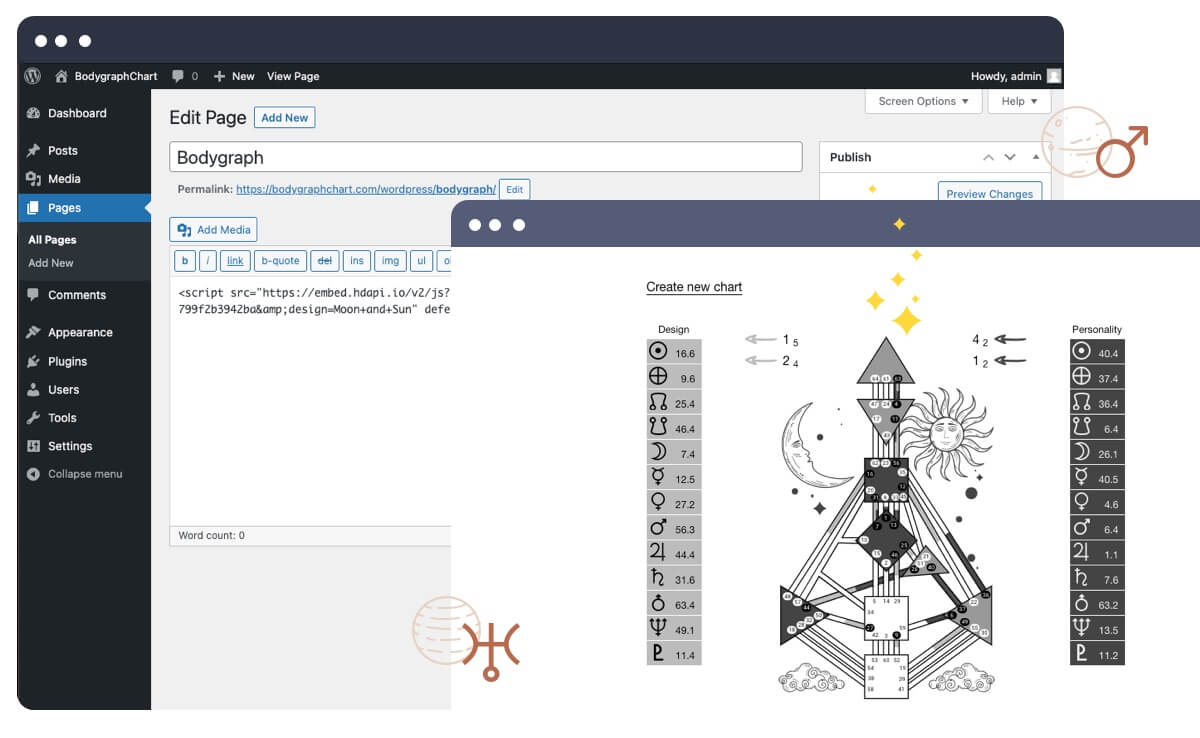Click the Preview Changes button

[989, 194]
